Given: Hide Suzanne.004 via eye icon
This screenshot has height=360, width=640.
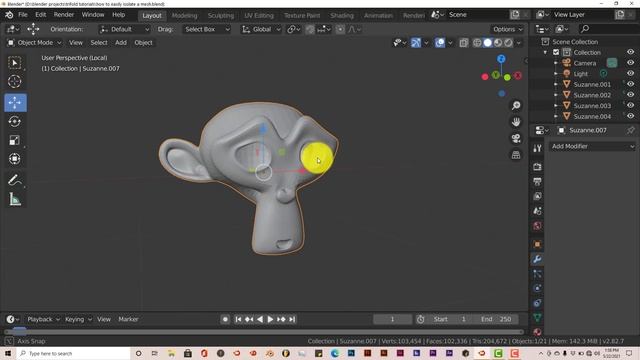Looking at the screenshot, I should click(x=631, y=116).
